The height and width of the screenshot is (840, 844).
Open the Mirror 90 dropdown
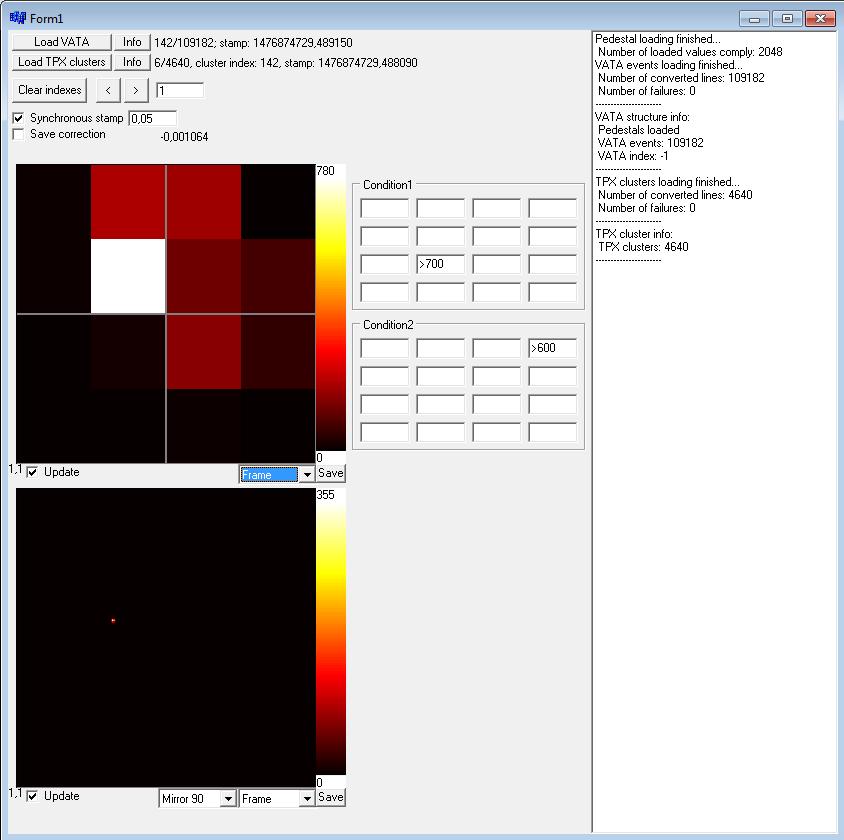tap(197, 799)
